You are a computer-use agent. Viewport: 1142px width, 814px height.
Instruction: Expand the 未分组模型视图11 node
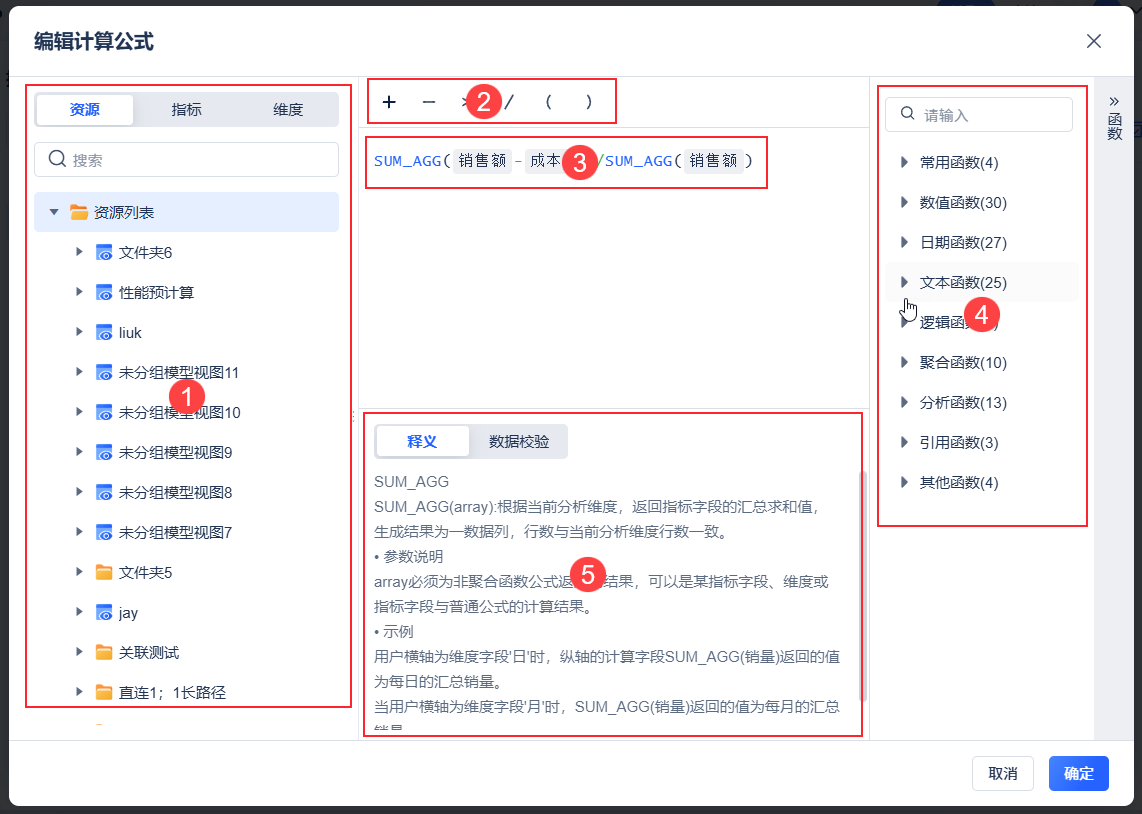[x=79, y=372]
